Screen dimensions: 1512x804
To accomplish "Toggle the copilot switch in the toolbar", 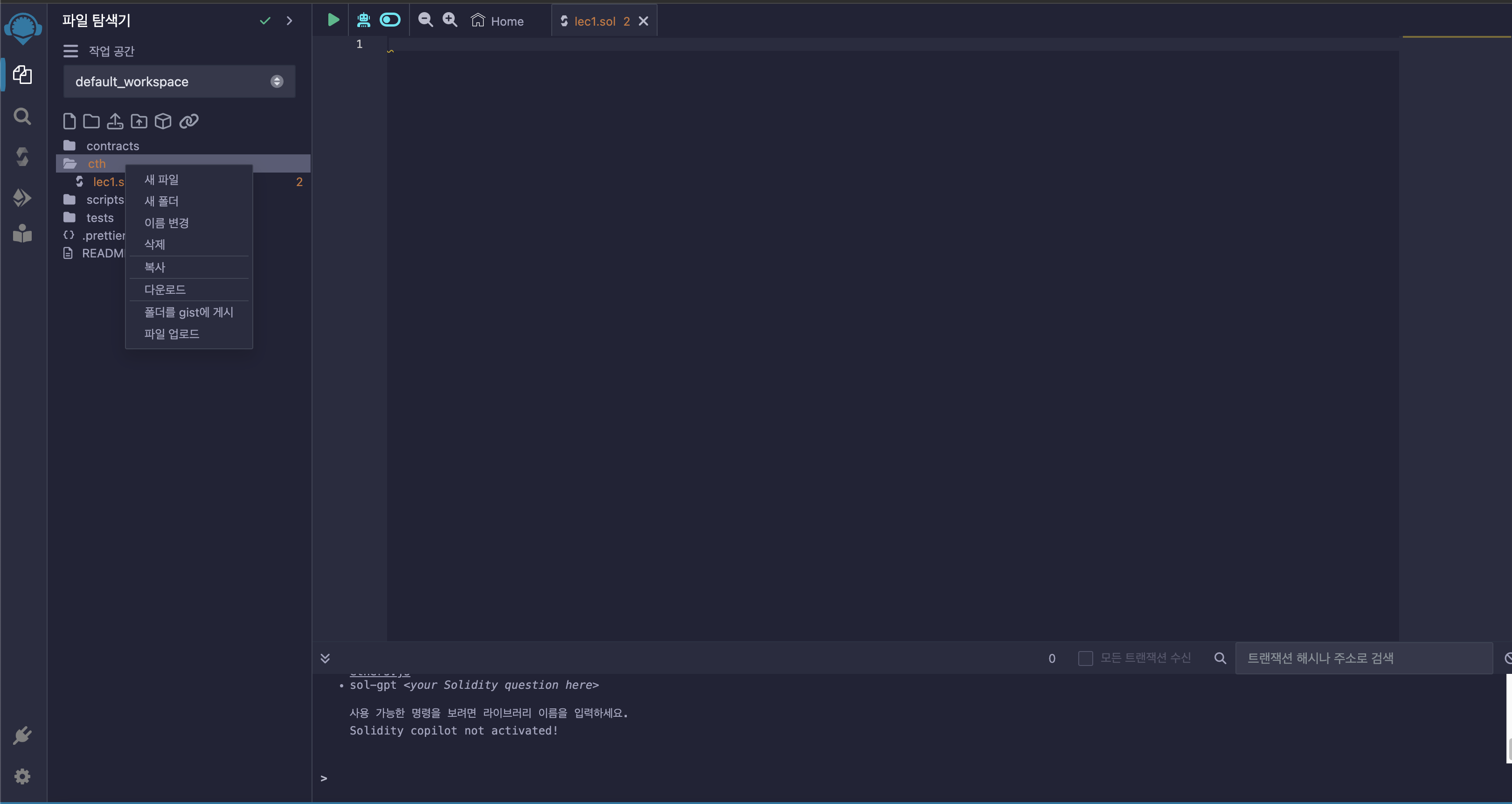I will tap(390, 21).
